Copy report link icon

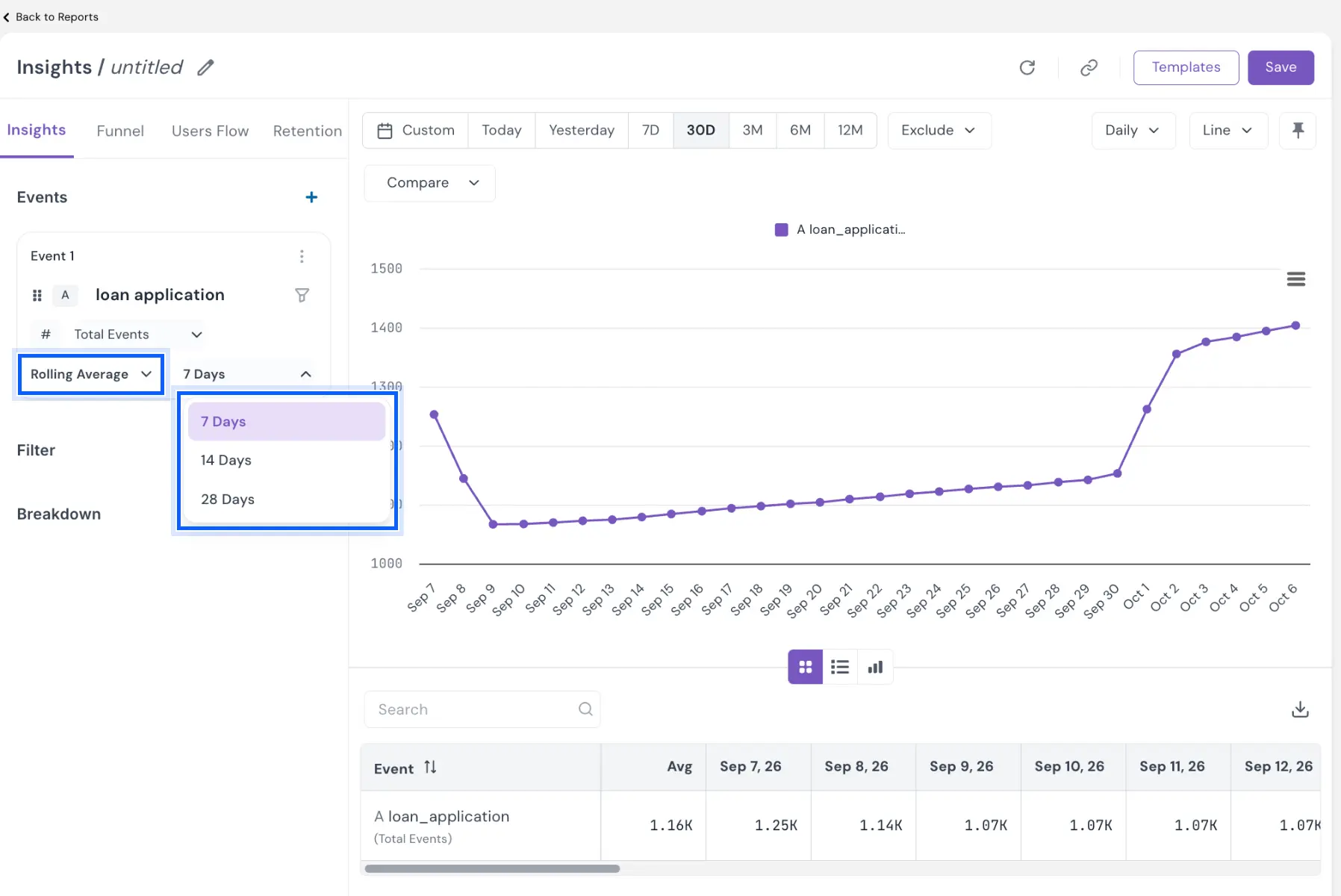1089,68
